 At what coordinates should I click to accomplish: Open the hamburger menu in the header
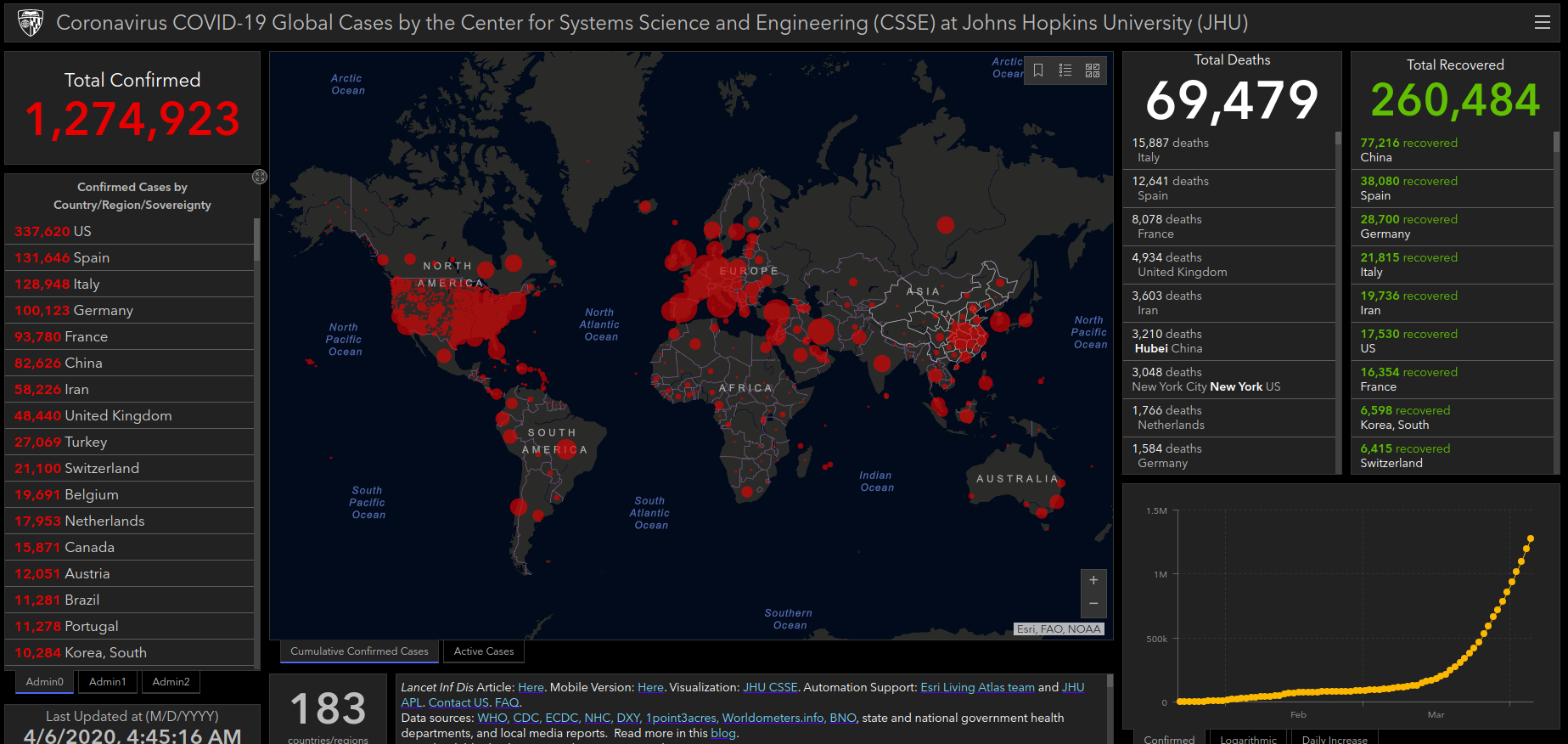click(1543, 23)
